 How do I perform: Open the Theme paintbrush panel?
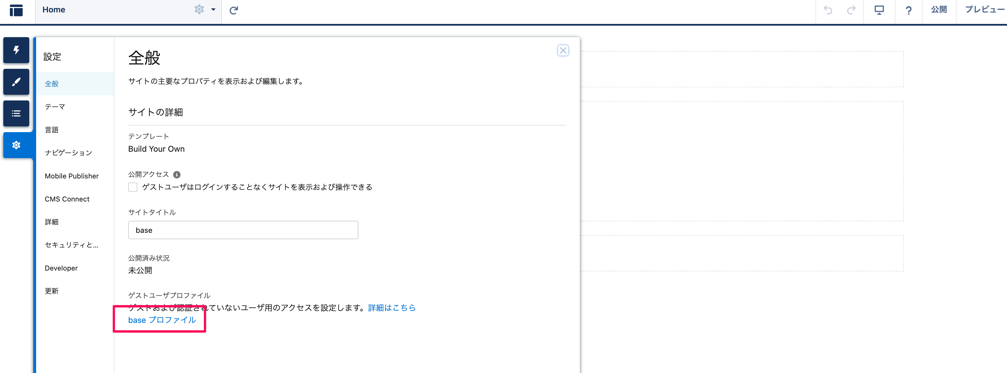pyautogui.click(x=16, y=82)
